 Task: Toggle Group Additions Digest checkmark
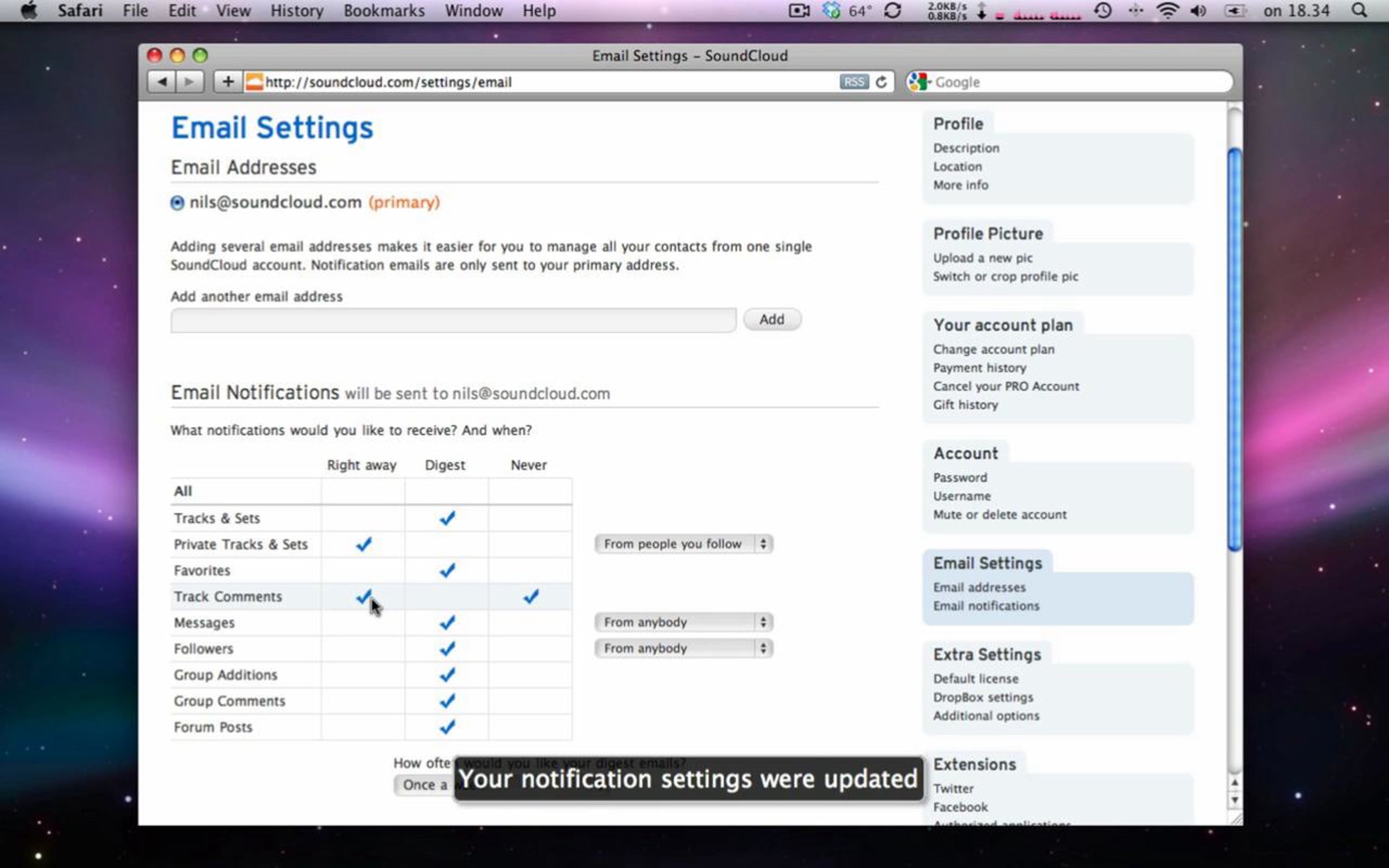tap(447, 675)
